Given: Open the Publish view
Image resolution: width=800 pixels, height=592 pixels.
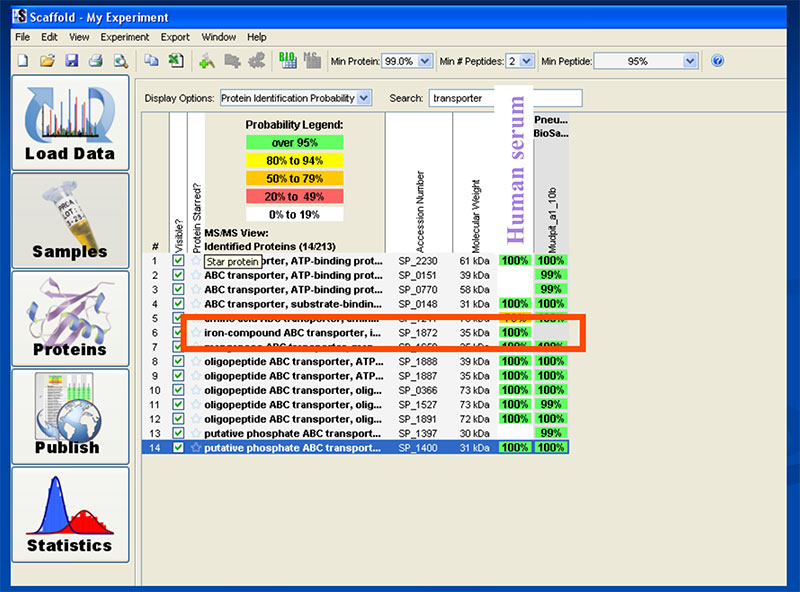Looking at the screenshot, I should (70, 416).
